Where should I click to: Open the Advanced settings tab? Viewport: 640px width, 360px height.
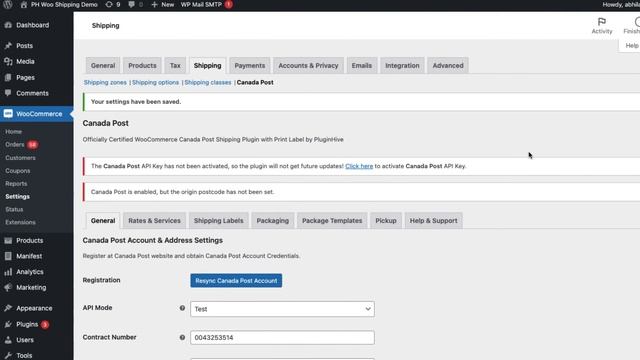[448, 66]
